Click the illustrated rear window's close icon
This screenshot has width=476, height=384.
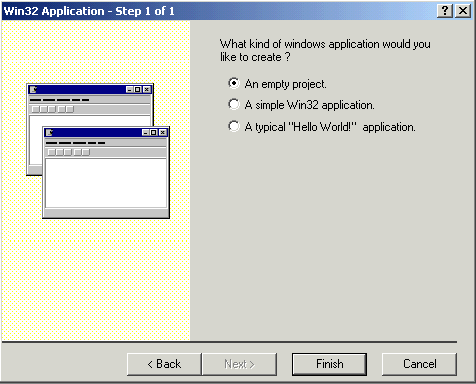click(147, 90)
